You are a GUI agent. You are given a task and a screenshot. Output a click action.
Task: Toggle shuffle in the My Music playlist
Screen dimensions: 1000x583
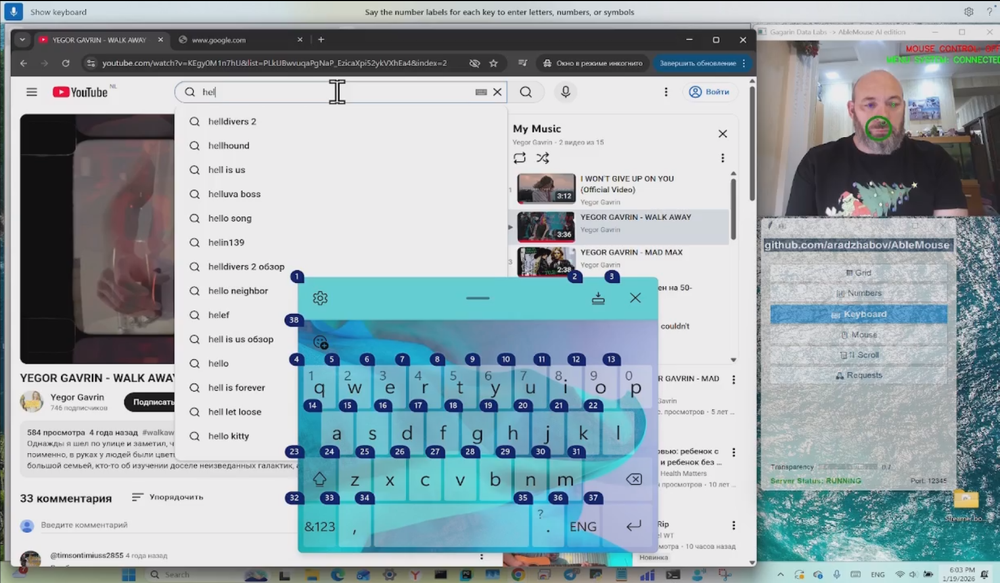542,157
